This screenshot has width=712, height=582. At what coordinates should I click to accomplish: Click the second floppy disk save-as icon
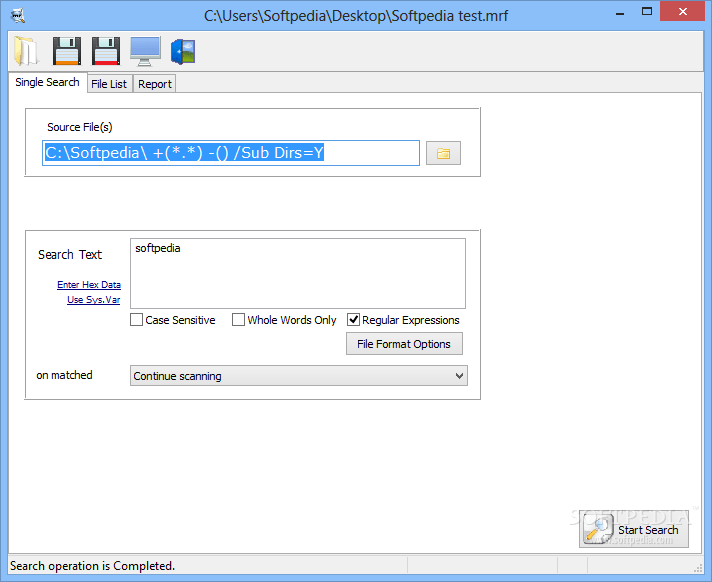106,51
